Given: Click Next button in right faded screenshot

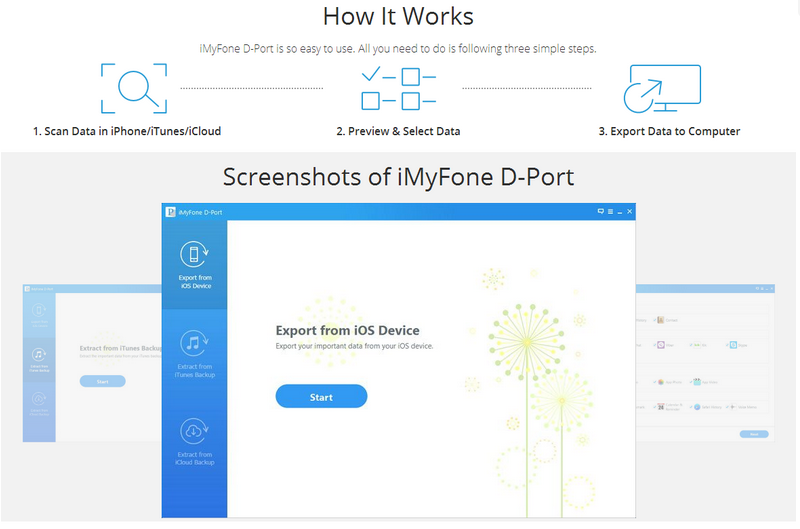Looking at the screenshot, I should point(754,434).
